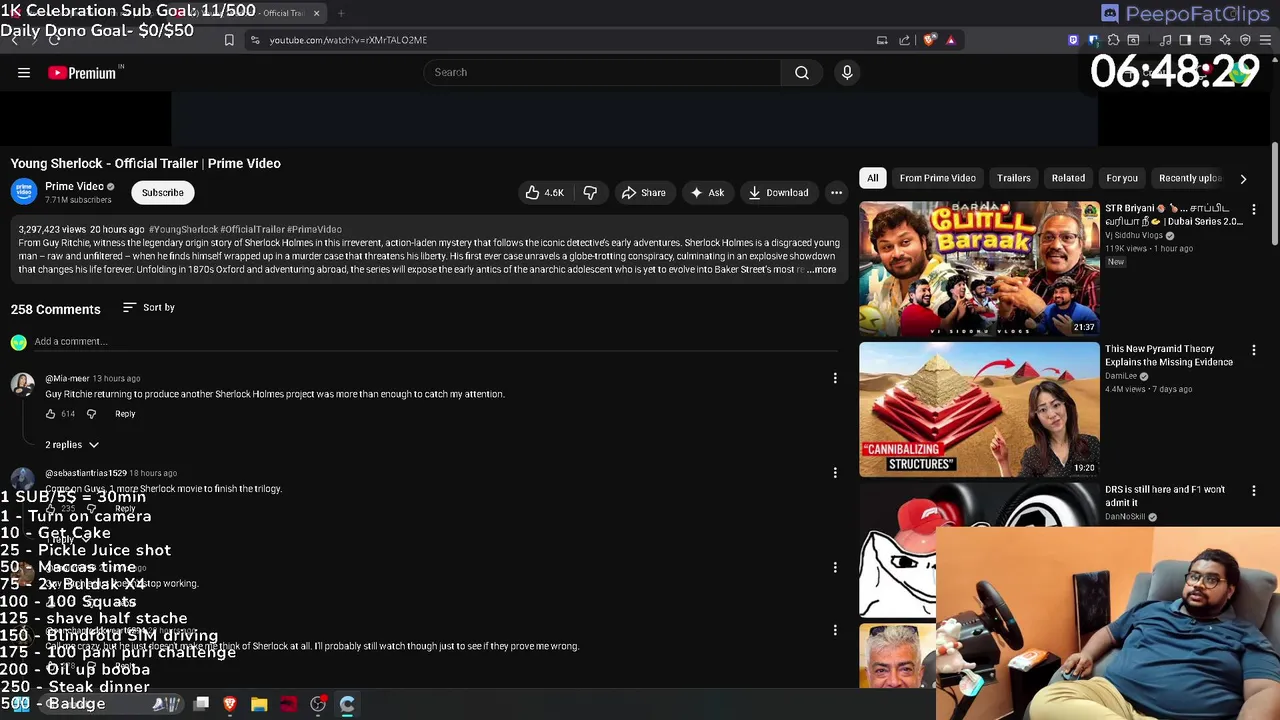The image size is (1280, 720).
Task: Open the extensions puzzle-piece menu
Action: (1113, 40)
